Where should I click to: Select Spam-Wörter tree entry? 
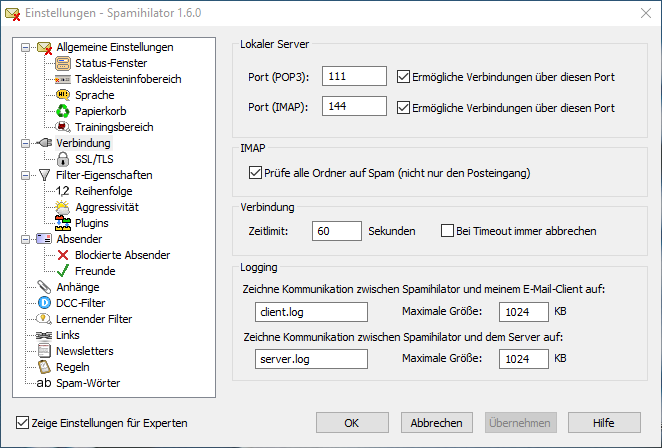pos(88,383)
